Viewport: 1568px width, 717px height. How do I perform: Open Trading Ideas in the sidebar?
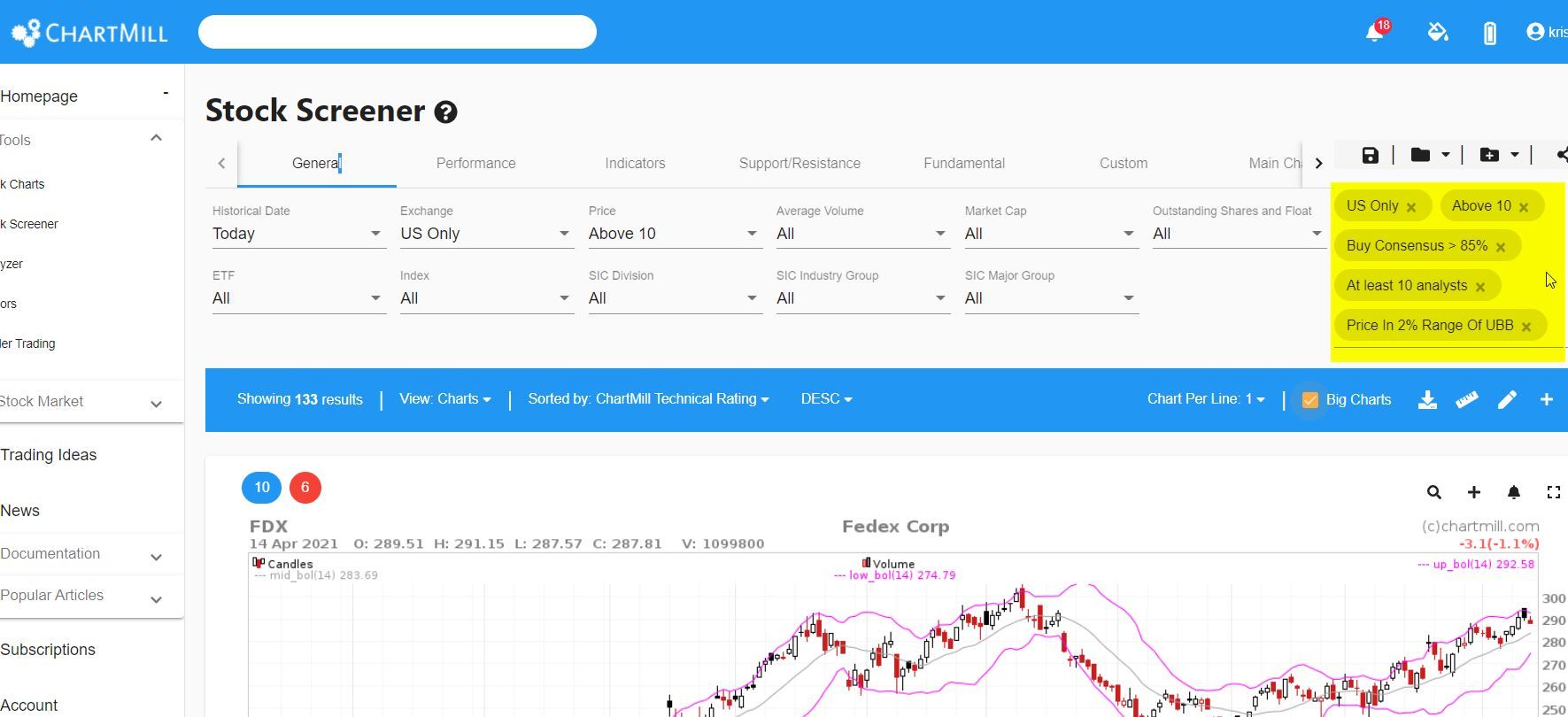click(49, 455)
